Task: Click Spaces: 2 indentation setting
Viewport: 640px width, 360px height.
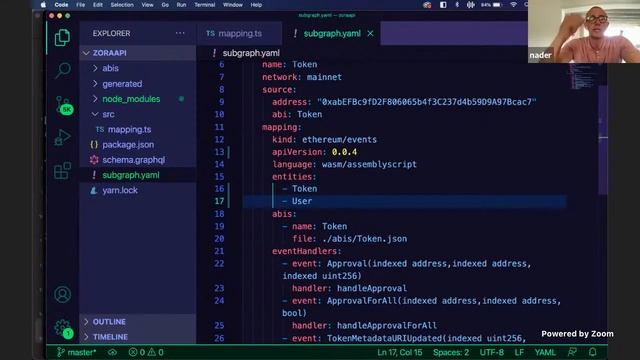Action: (451, 352)
